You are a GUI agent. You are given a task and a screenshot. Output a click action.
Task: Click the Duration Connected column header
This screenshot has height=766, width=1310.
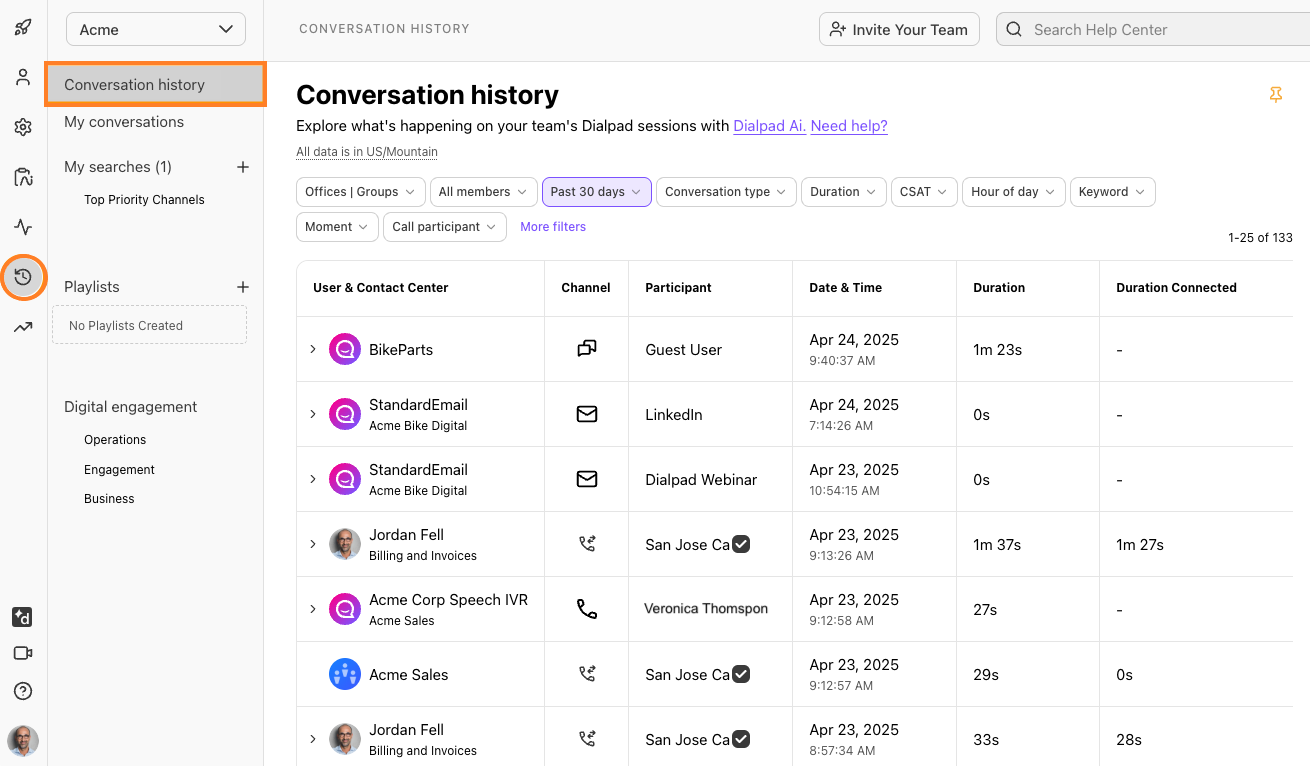[1176, 287]
